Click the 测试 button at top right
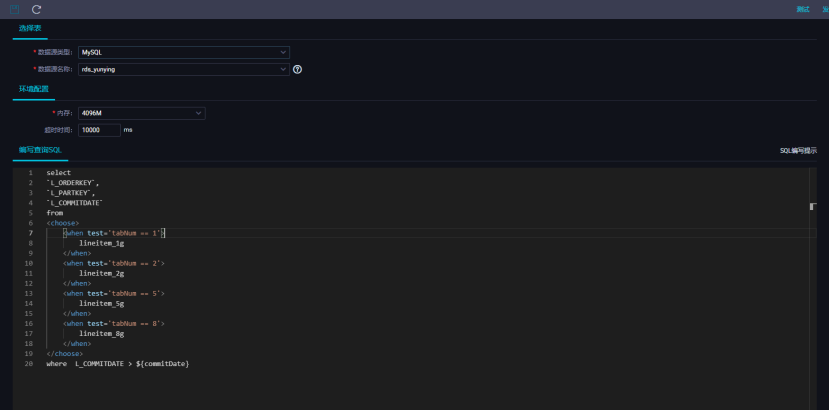 (803, 9)
